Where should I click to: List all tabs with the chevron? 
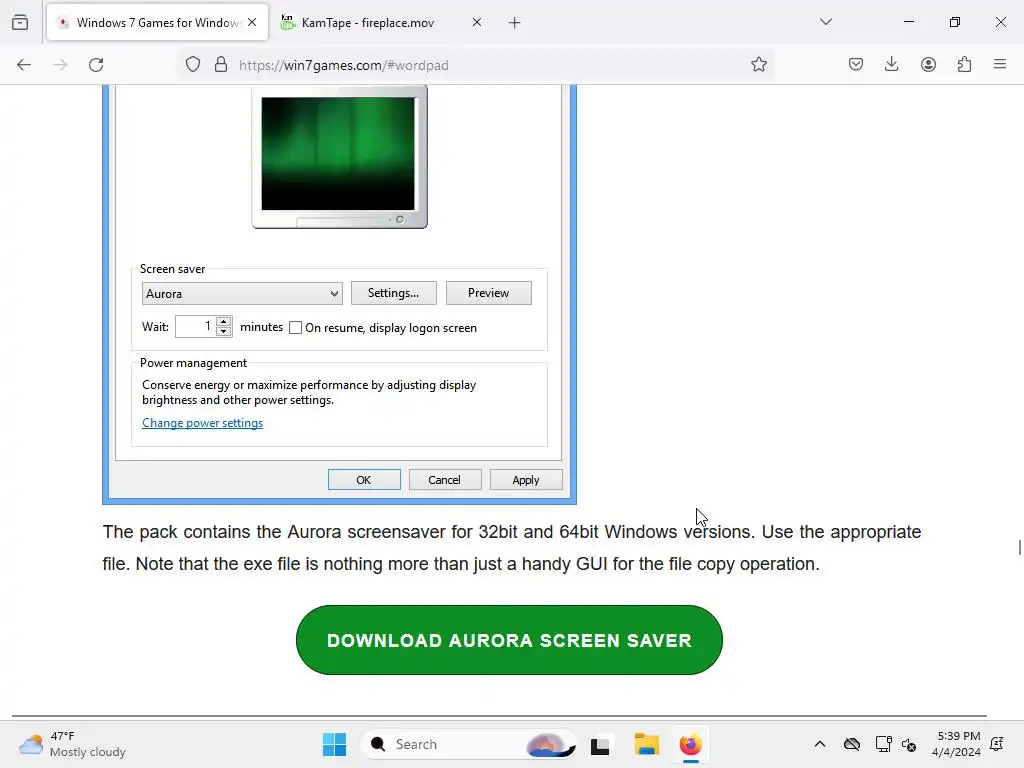tap(825, 22)
